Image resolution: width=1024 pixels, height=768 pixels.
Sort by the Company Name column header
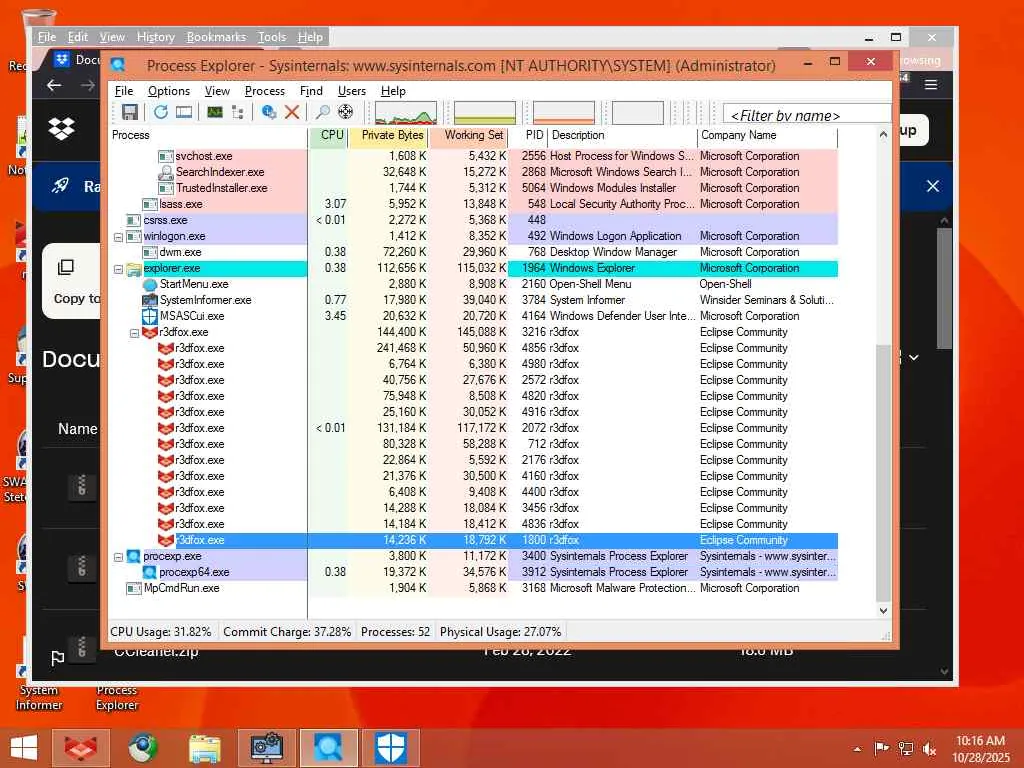tap(767, 135)
